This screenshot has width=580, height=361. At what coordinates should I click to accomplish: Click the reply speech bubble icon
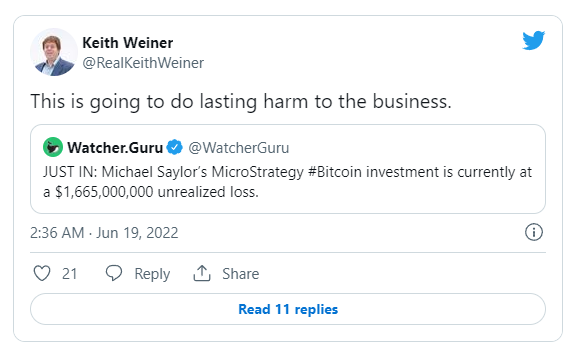tap(114, 273)
